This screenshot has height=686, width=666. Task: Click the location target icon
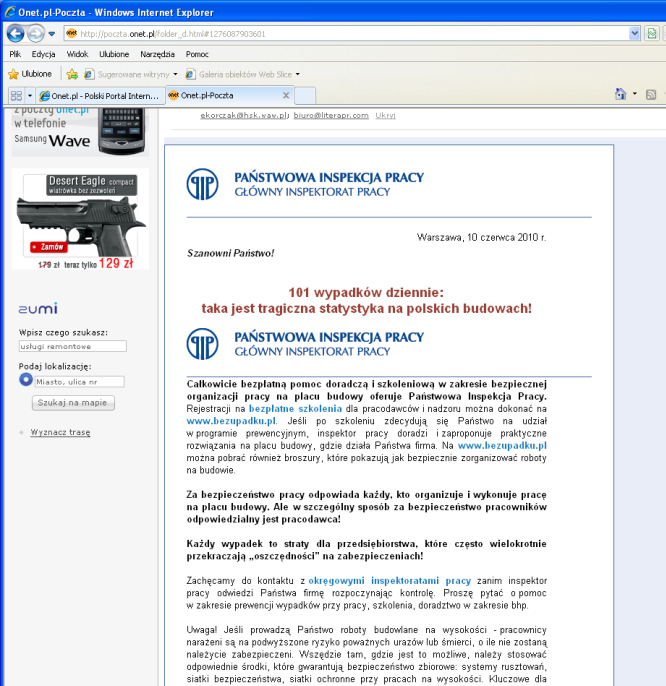pos(26,380)
